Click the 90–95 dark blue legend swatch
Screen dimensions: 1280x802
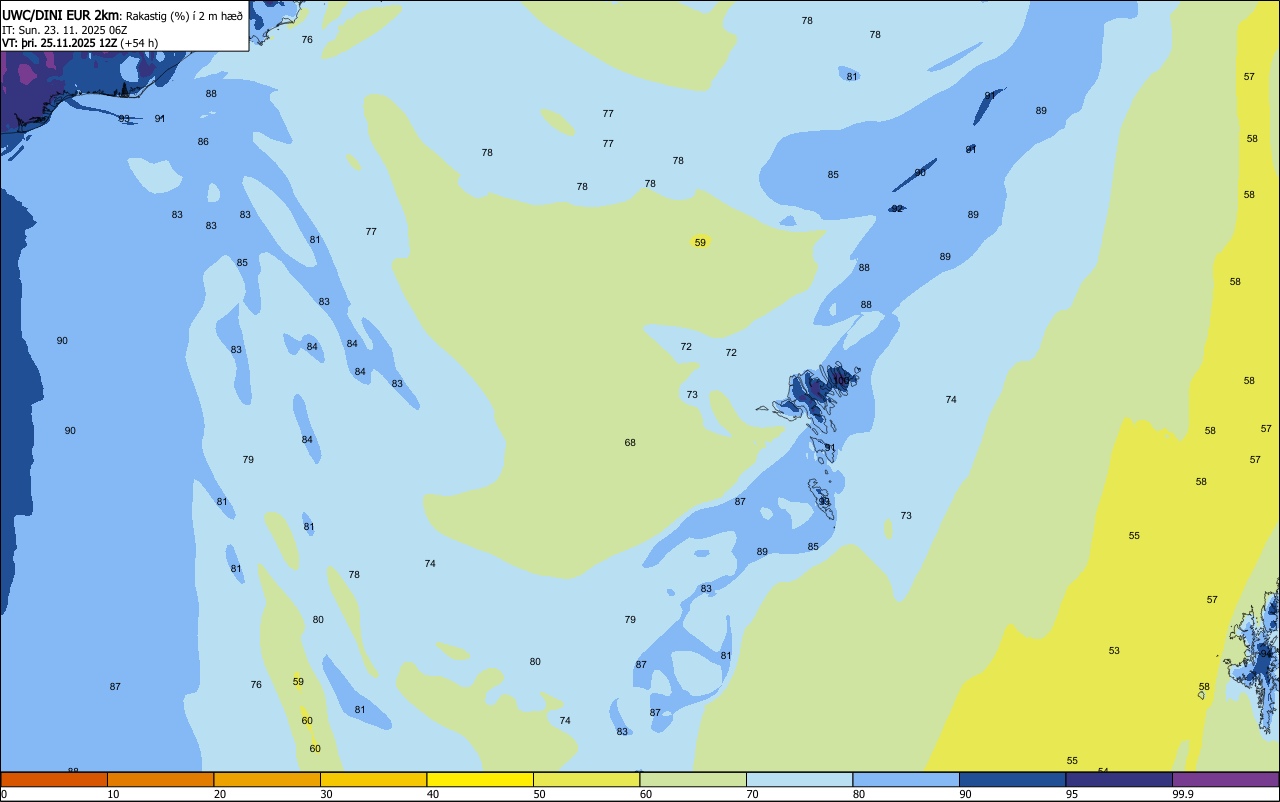point(1012,779)
